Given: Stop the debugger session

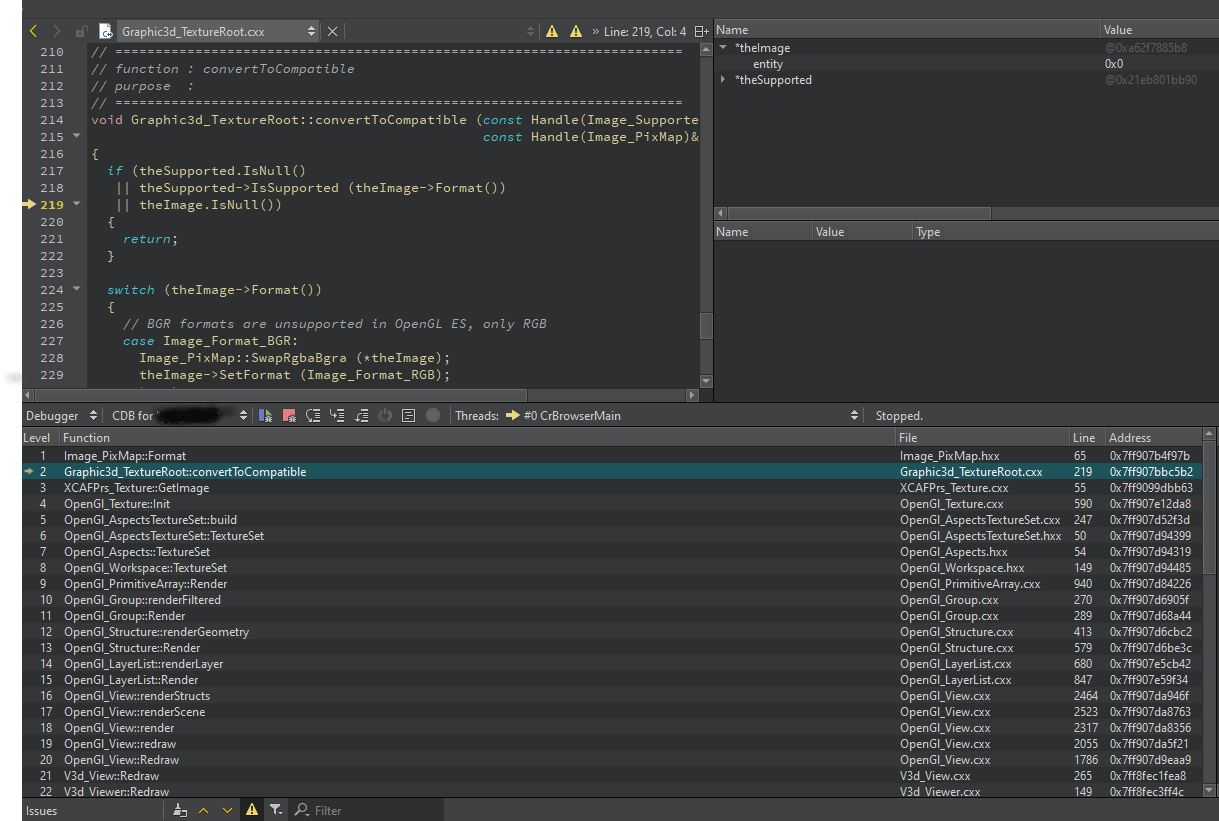Looking at the screenshot, I should (289, 415).
